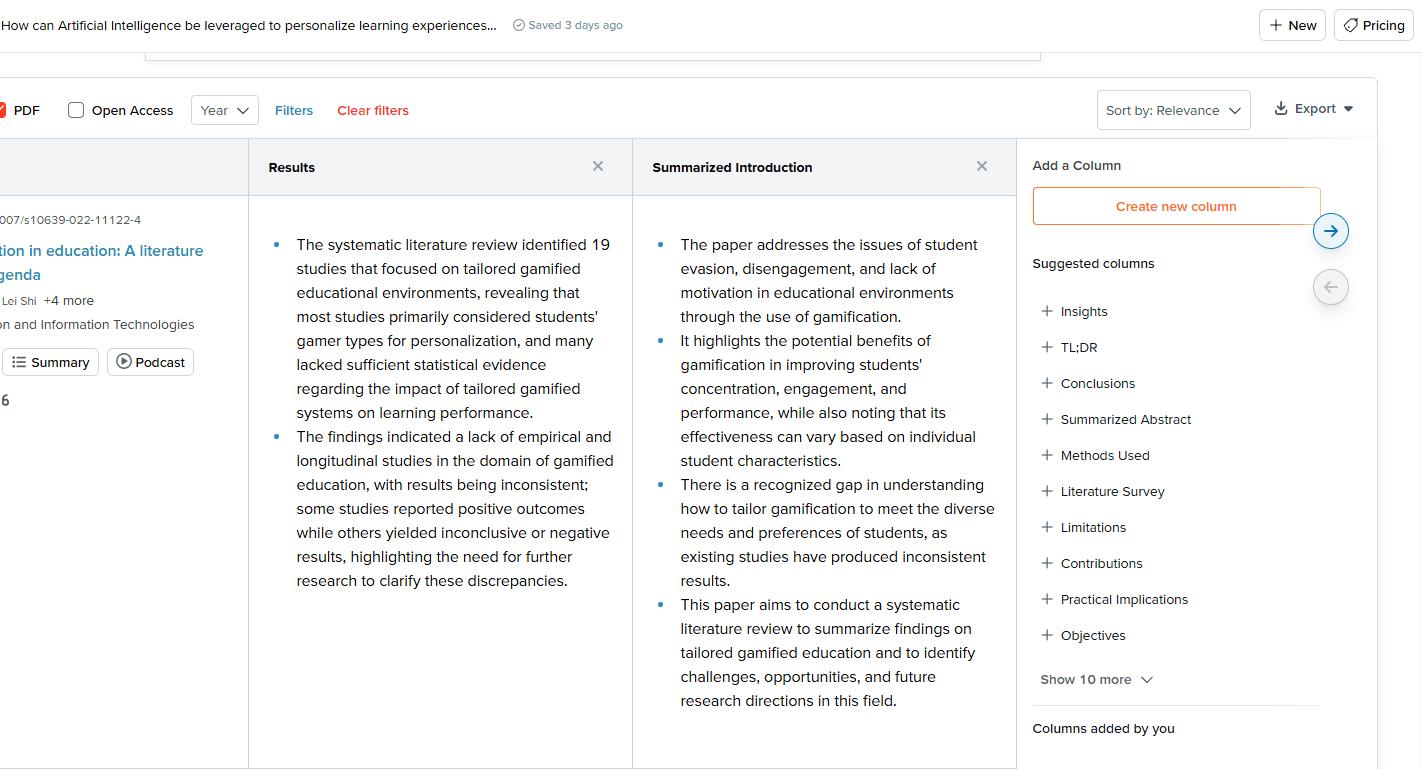Click the Pricing button
The height and width of the screenshot is (769, 1422).
pos(1373,25)
